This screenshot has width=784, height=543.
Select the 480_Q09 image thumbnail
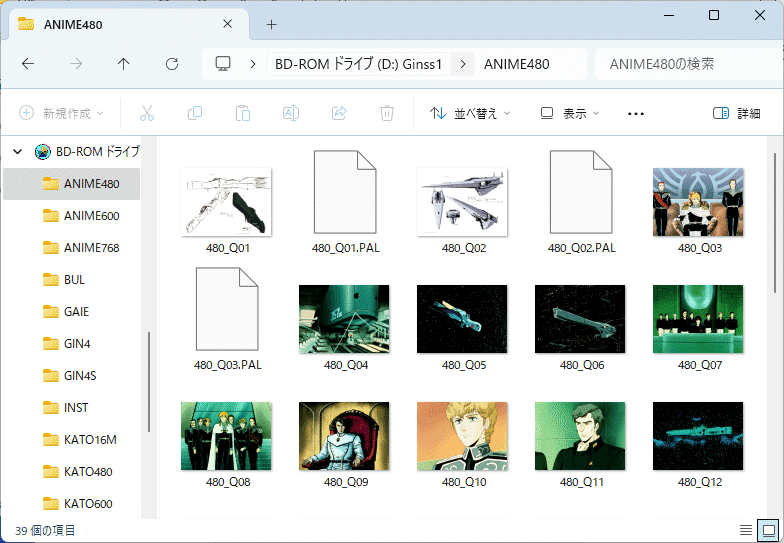[x=344, y=436]
